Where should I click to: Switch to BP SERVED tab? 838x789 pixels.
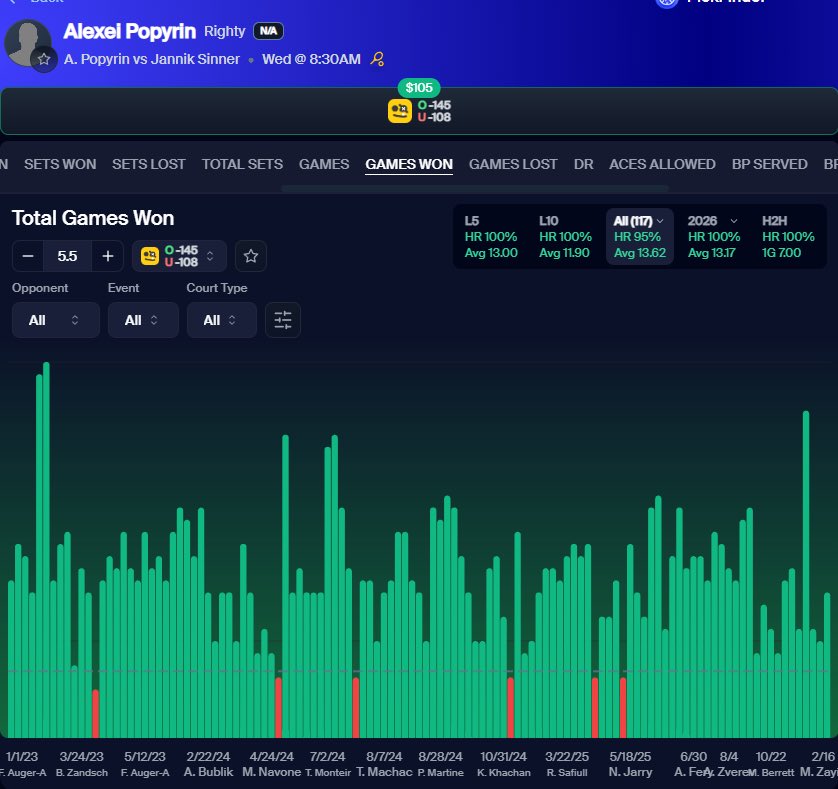tap(769, 164)
